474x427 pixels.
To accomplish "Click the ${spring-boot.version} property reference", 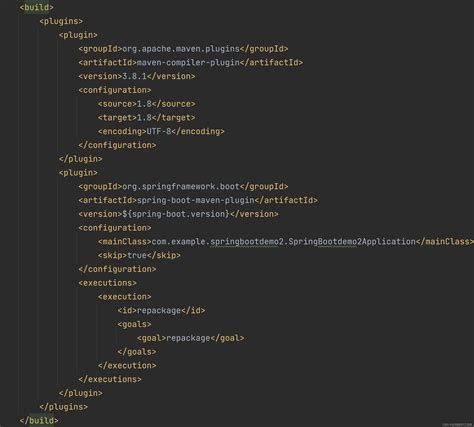I will click(x=176, y=214).
